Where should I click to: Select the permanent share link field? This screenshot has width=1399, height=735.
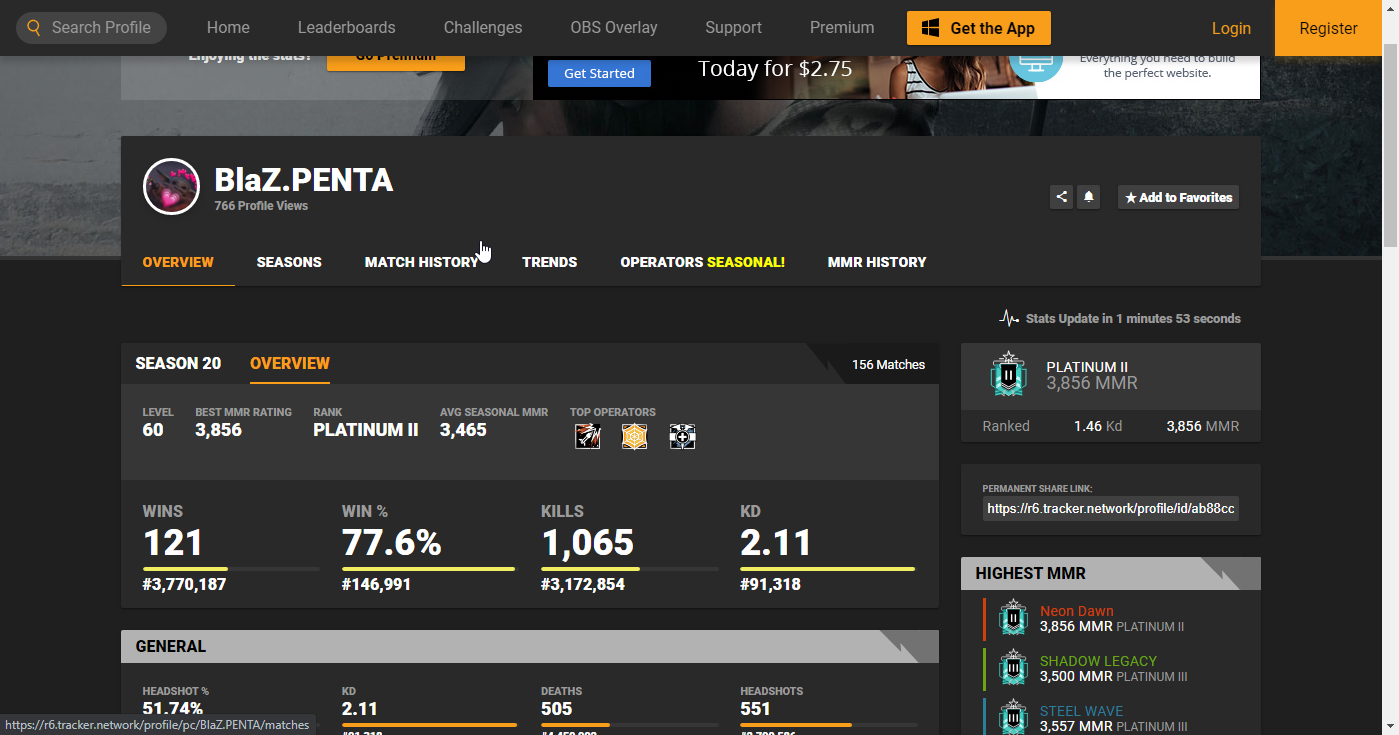point(1110,509)
